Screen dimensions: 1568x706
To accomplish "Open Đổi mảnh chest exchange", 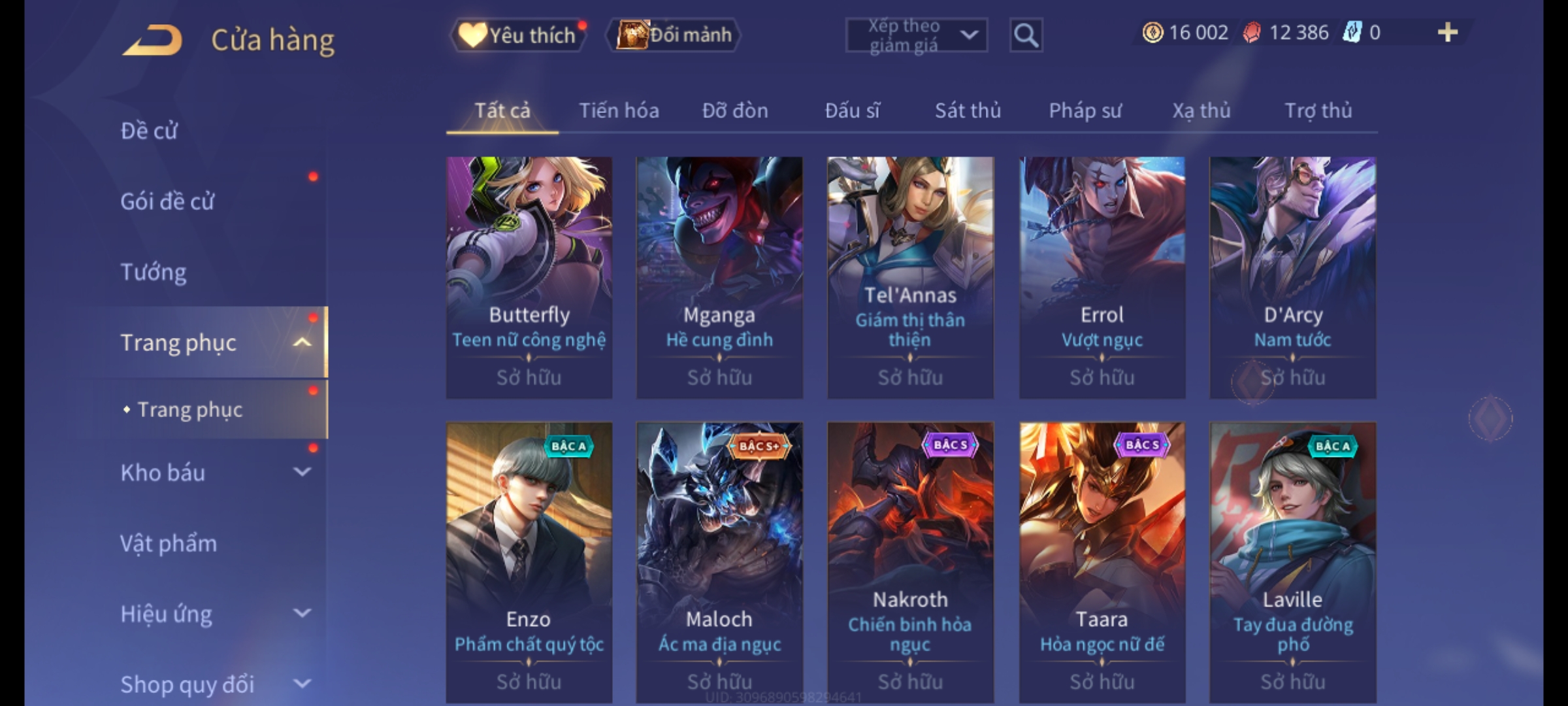I will click(x=674, y=35).
